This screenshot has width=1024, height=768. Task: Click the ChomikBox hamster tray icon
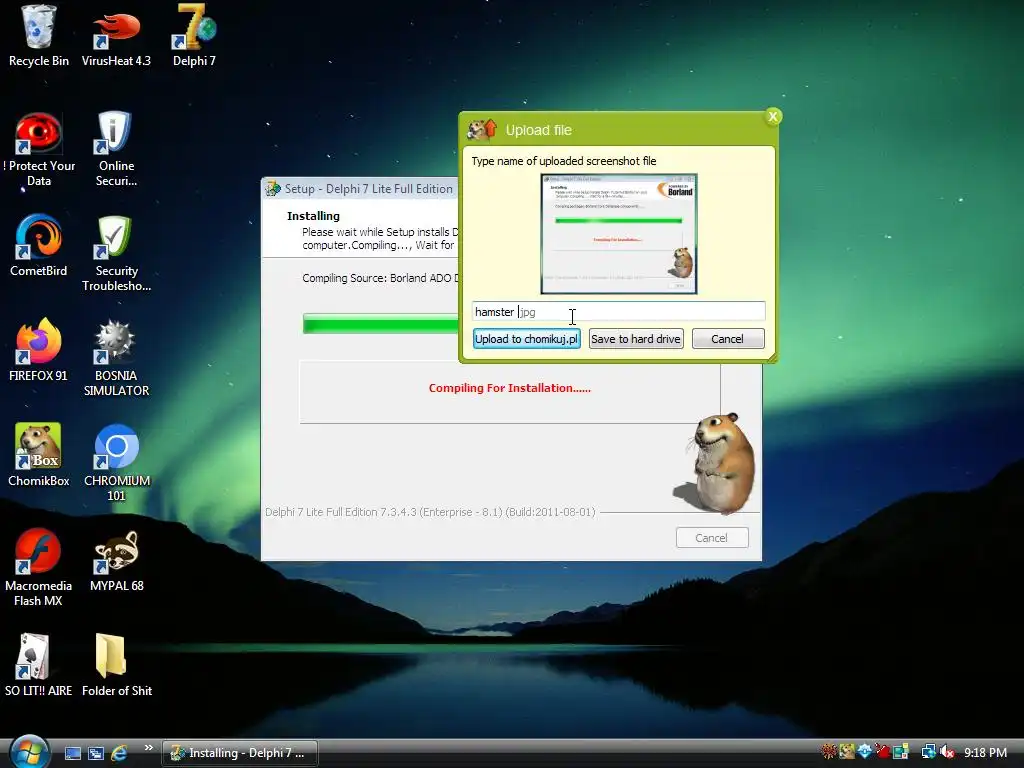[x=847, y=752]
